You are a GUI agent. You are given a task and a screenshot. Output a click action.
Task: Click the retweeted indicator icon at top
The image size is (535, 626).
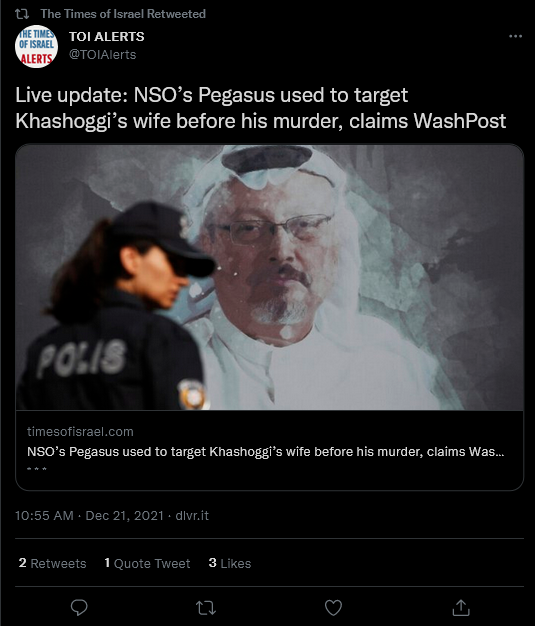(x=22, y=14)
